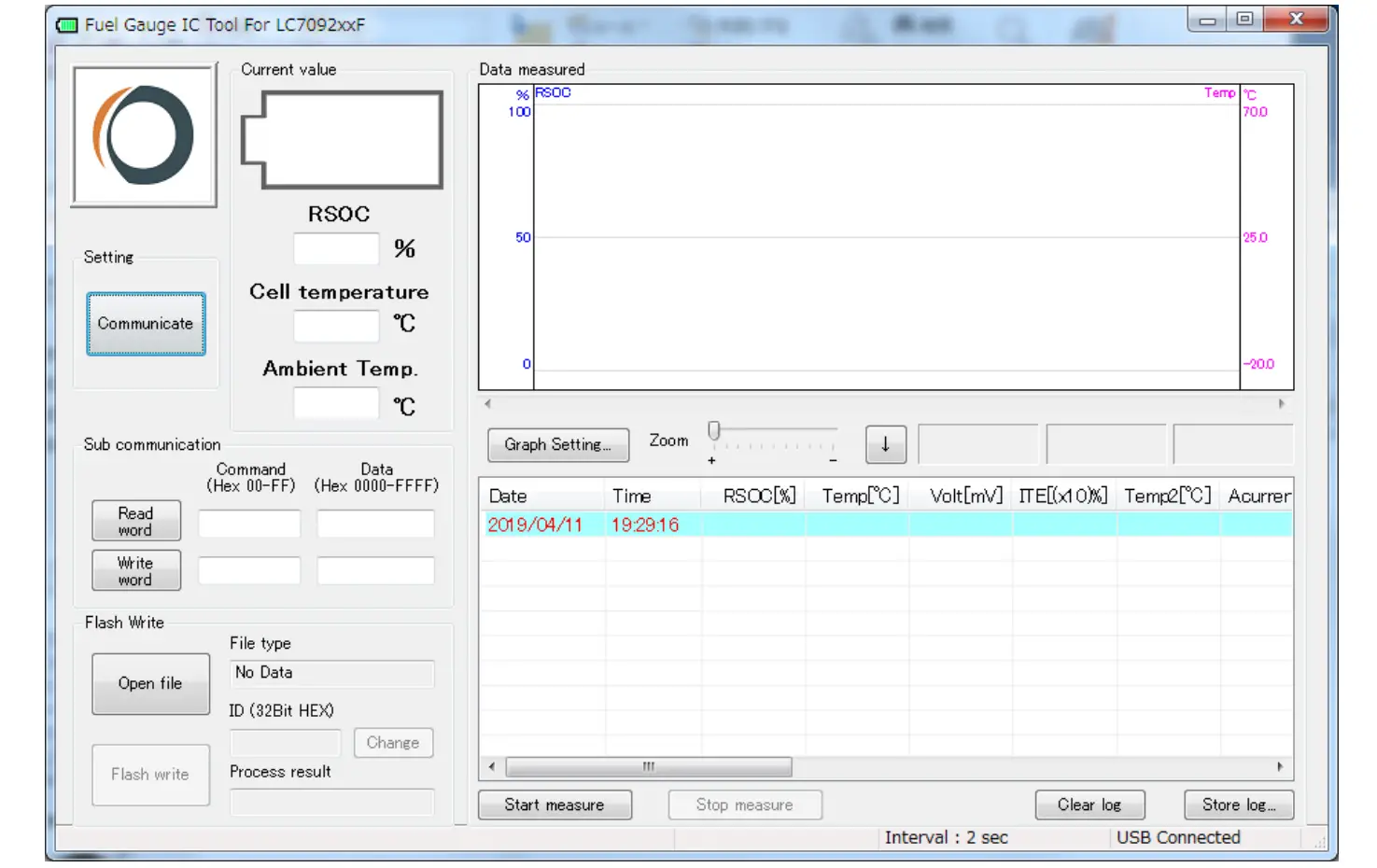Click the right scroll arrow below the data table

click(x=1282, y=766)
